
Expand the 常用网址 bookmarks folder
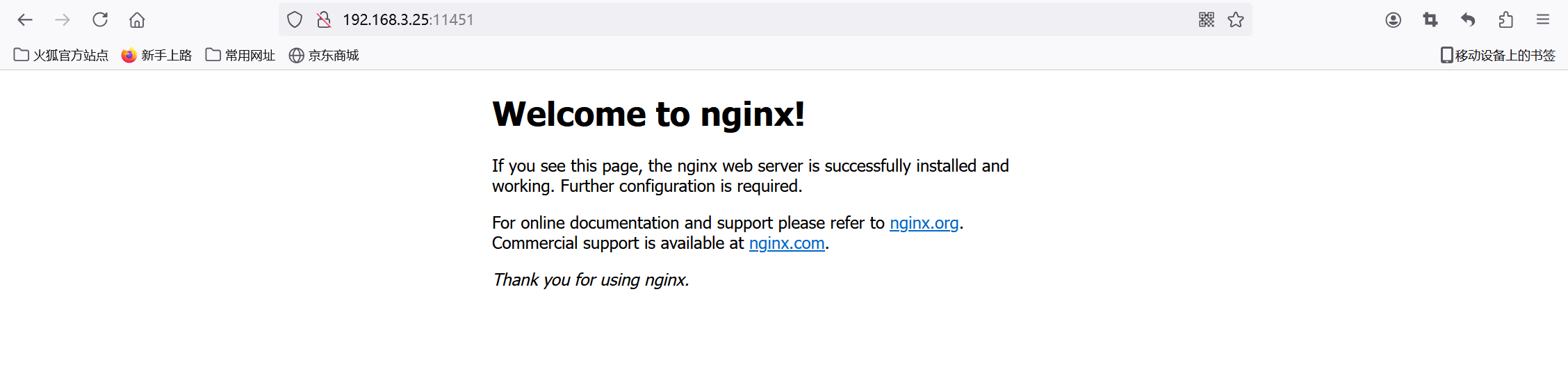pyautogui.click(x=240, y=55)
